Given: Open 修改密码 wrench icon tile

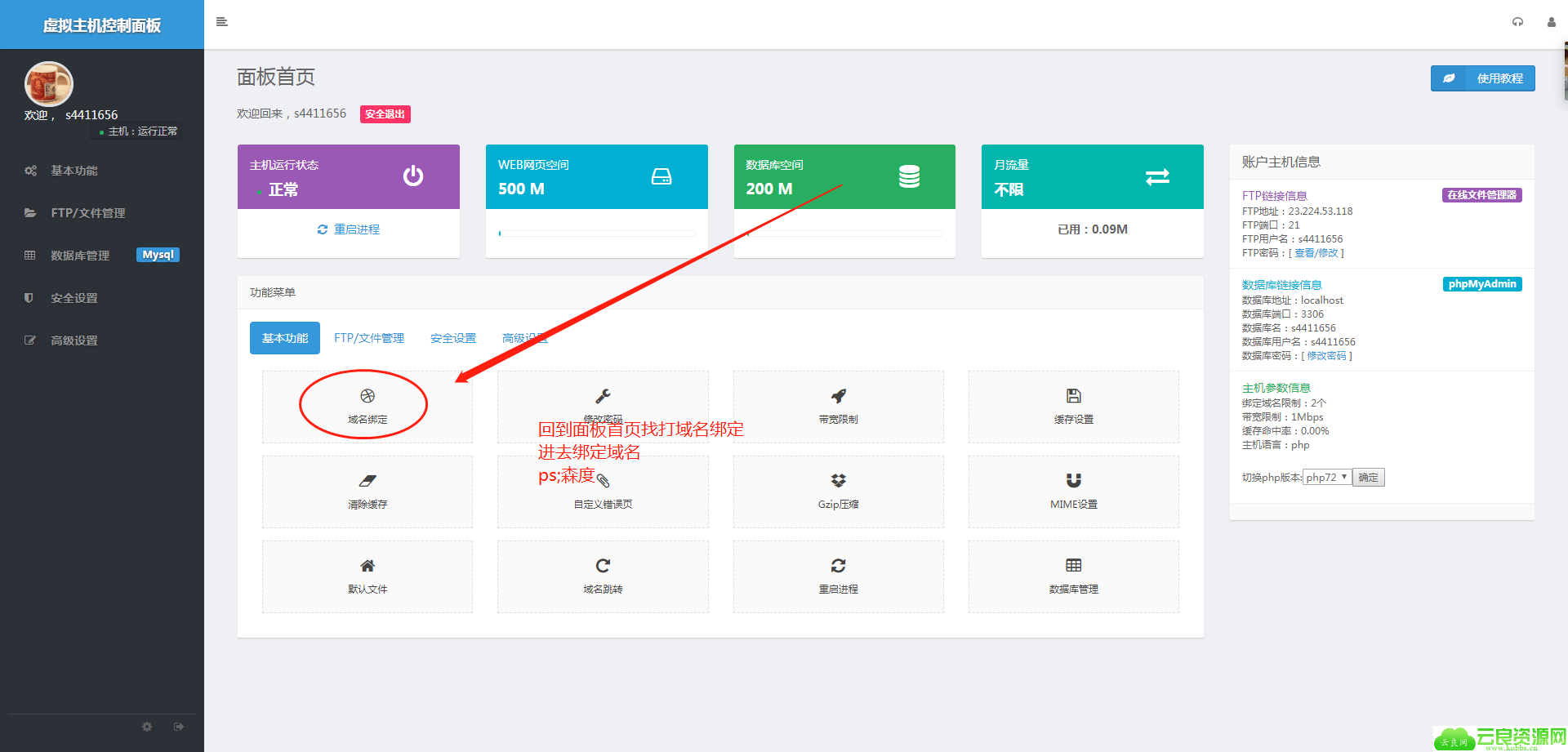Looking at the screenshot, I should click(603, 407).
